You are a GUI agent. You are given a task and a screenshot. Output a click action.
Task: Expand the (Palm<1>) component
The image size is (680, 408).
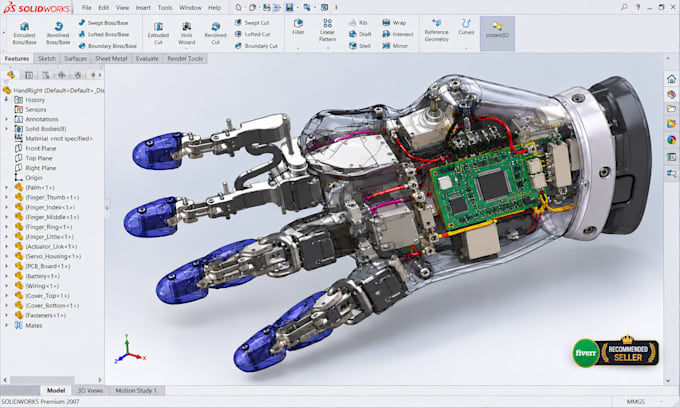(6, 187)
